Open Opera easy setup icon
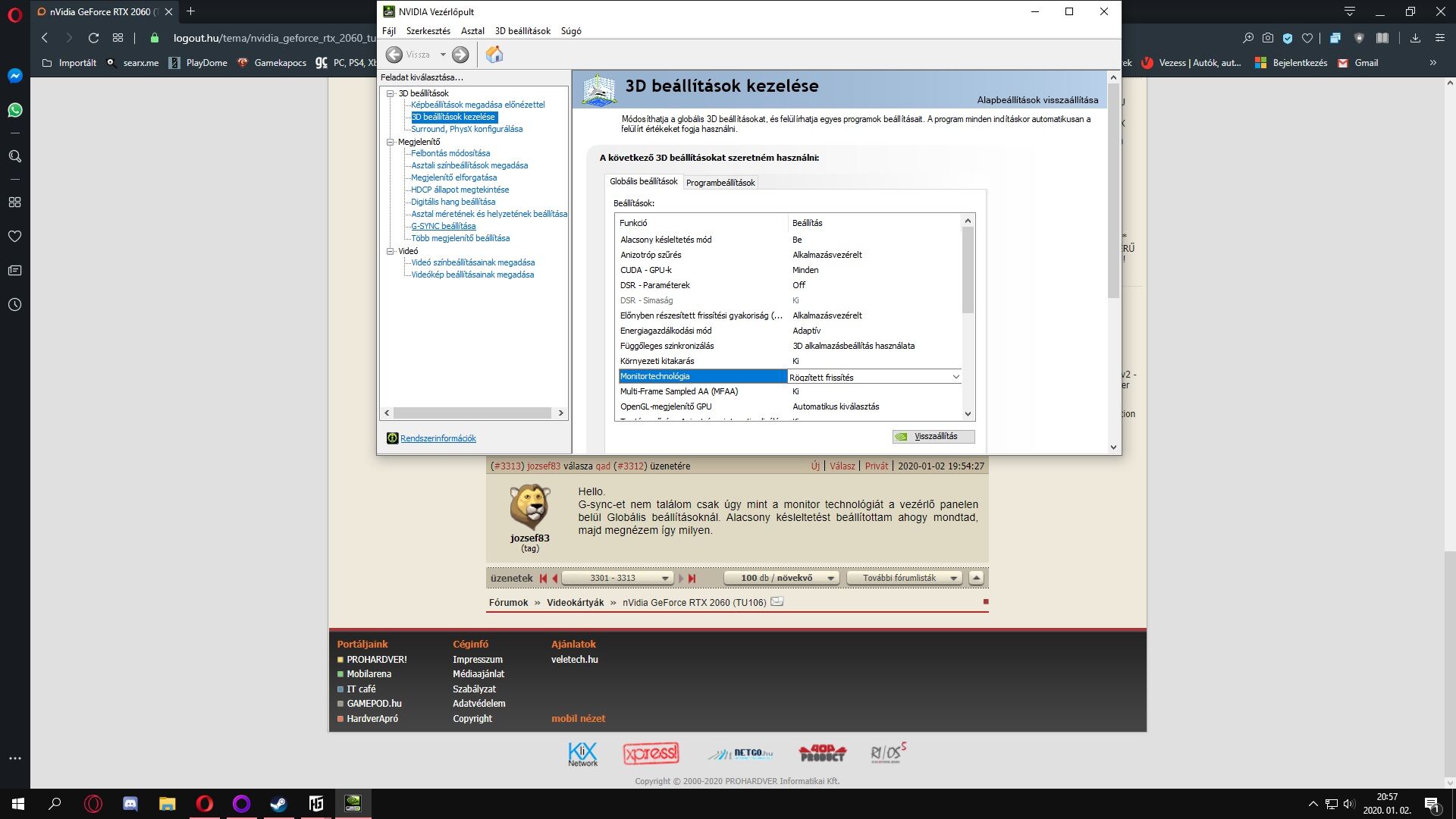This screenshot has width=1456, height=819. pyautogui.click(x=1439, y=38)
